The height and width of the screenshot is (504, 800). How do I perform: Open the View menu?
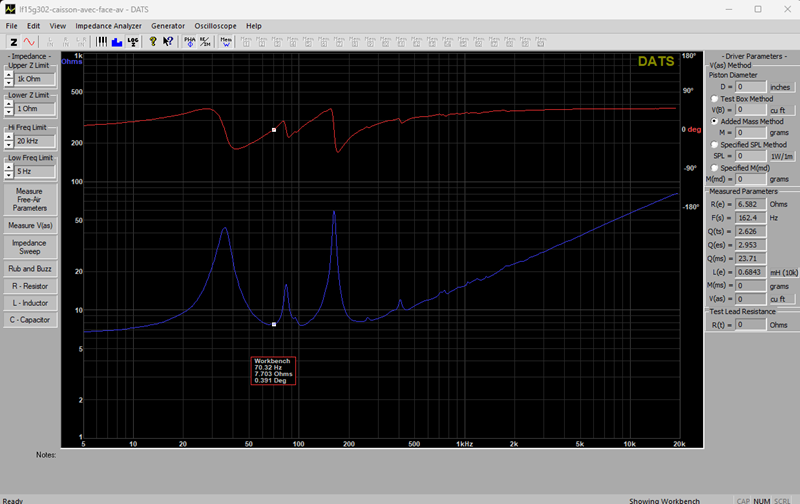(x=58, y=26)
